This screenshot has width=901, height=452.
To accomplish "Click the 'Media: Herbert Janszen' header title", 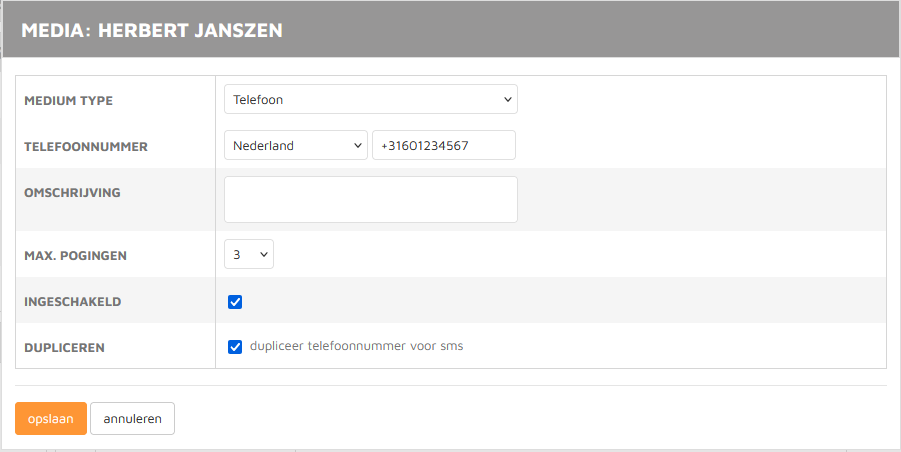I will (x=152, y=31).
